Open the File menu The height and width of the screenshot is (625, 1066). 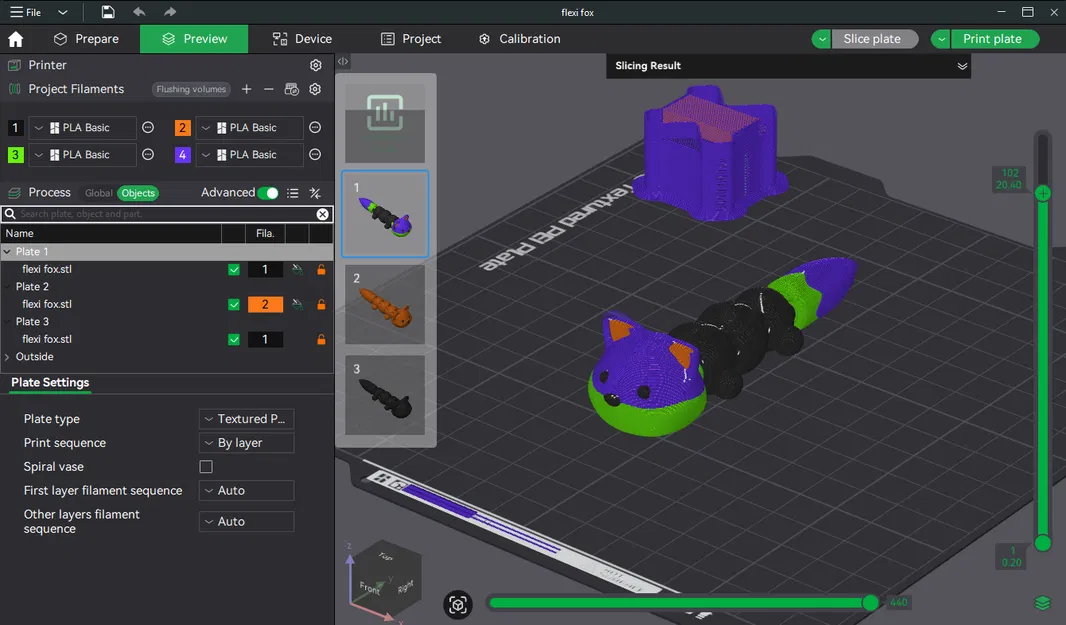coord(25,12)
